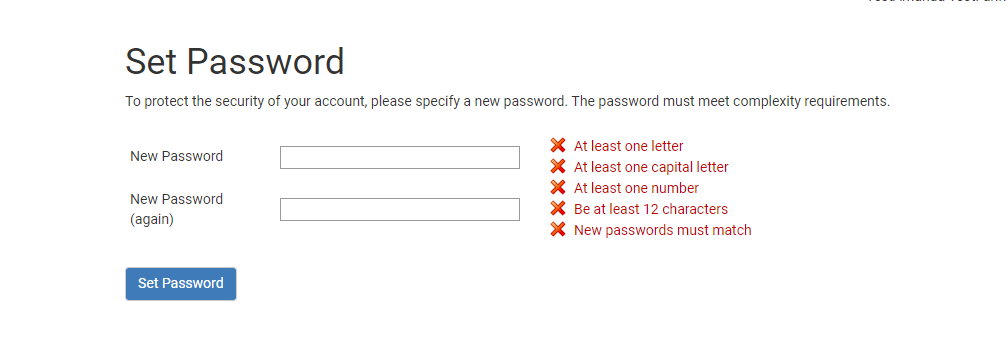Select the 'At least one capital letter' text
Image resolution: width=1006 pixels, height=360 pixels.
[x=651, y=167]
